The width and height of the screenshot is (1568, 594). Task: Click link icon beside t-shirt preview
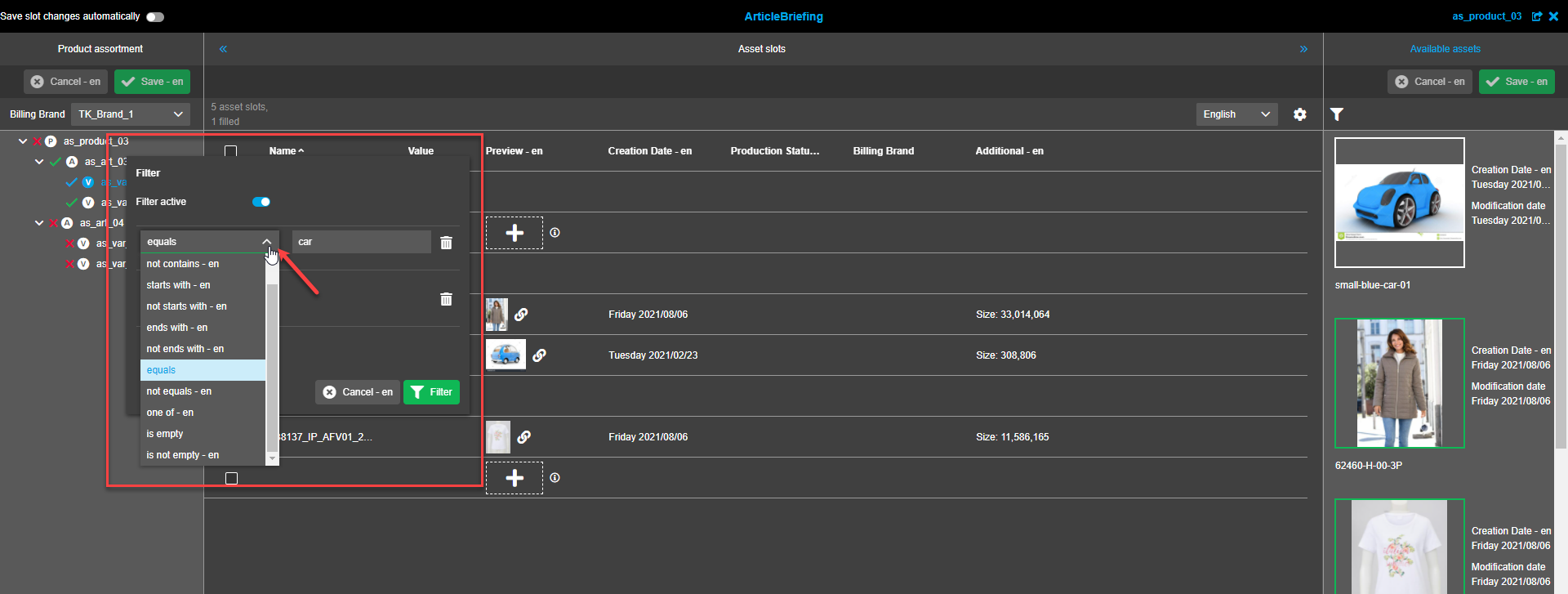[524, 437]
